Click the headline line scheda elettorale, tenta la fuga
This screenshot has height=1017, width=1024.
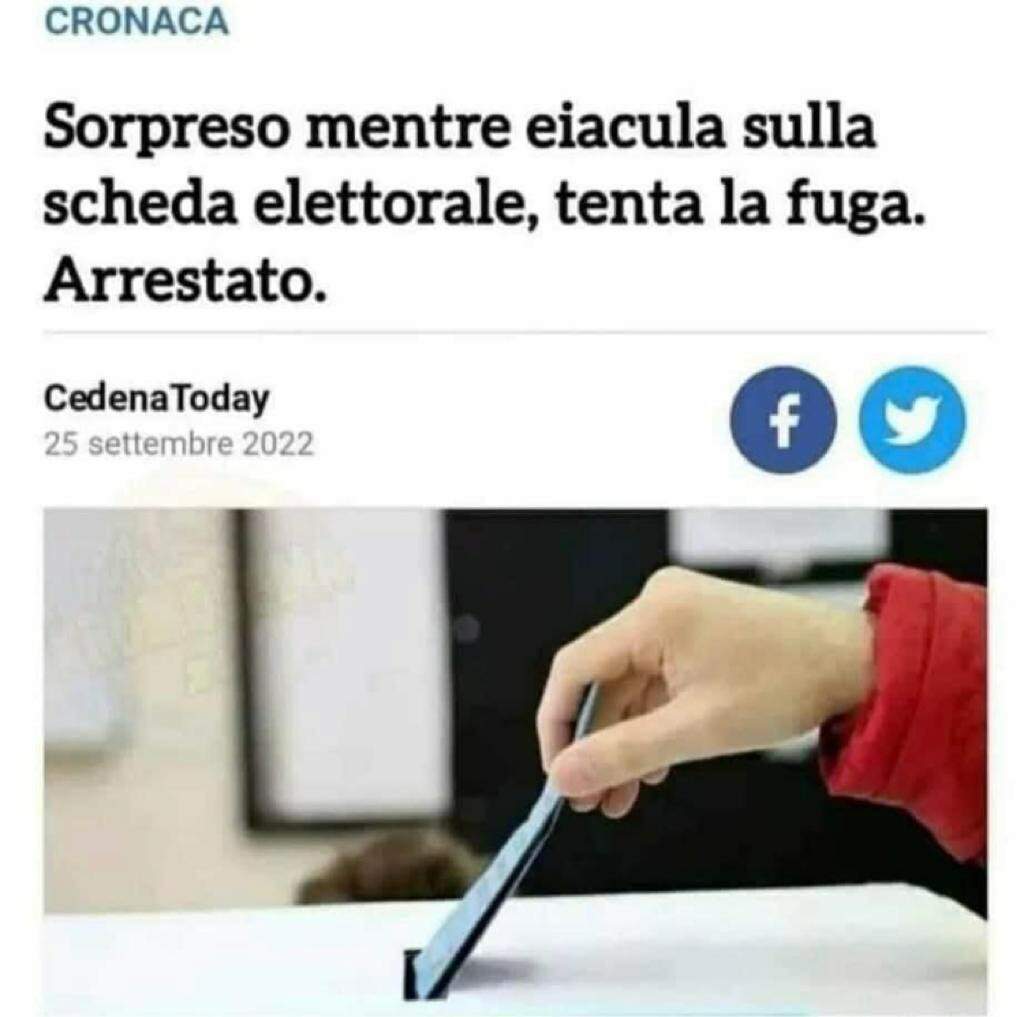click(485, 205)
